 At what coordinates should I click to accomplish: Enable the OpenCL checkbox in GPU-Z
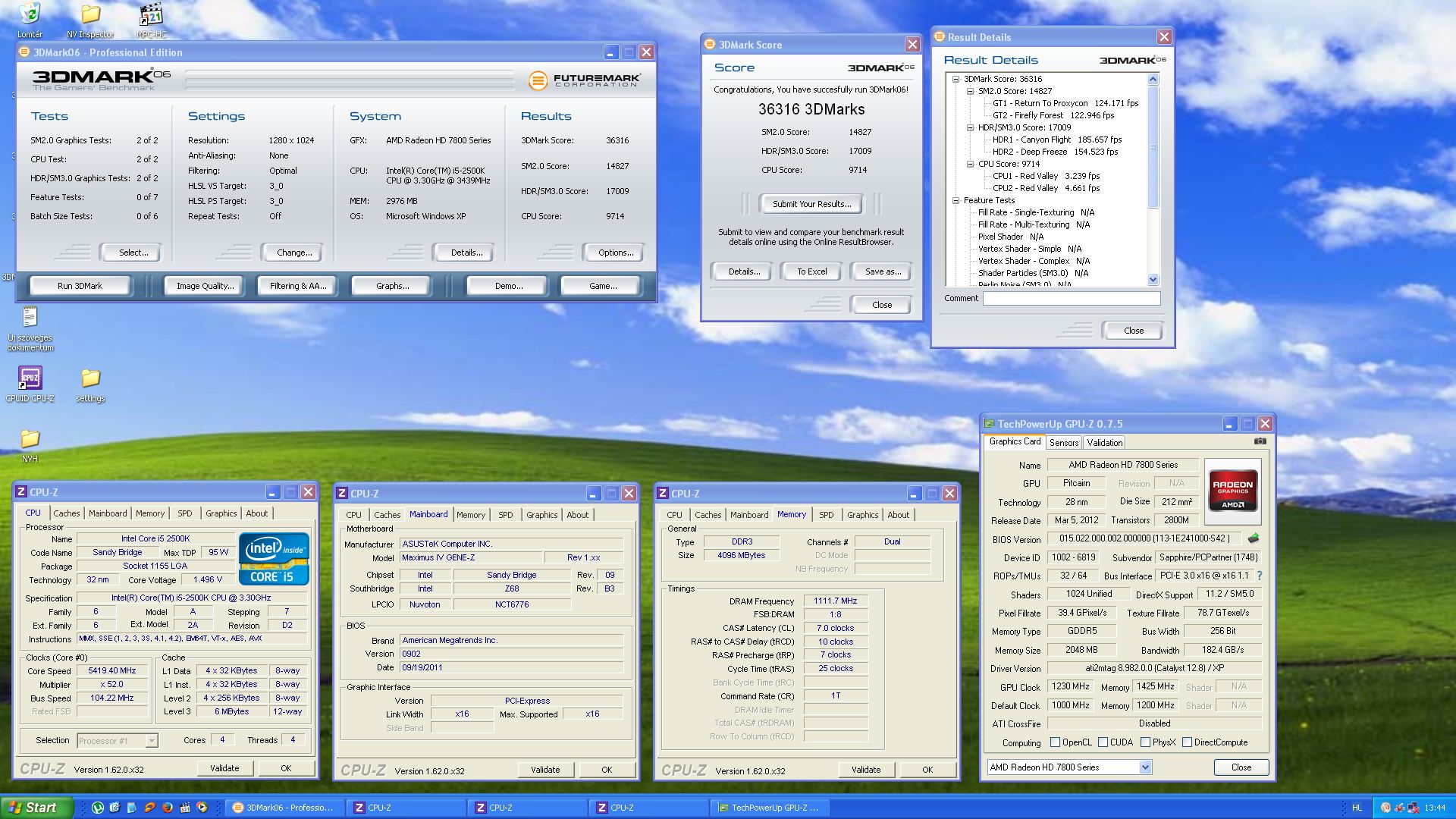click(1055, 742)
